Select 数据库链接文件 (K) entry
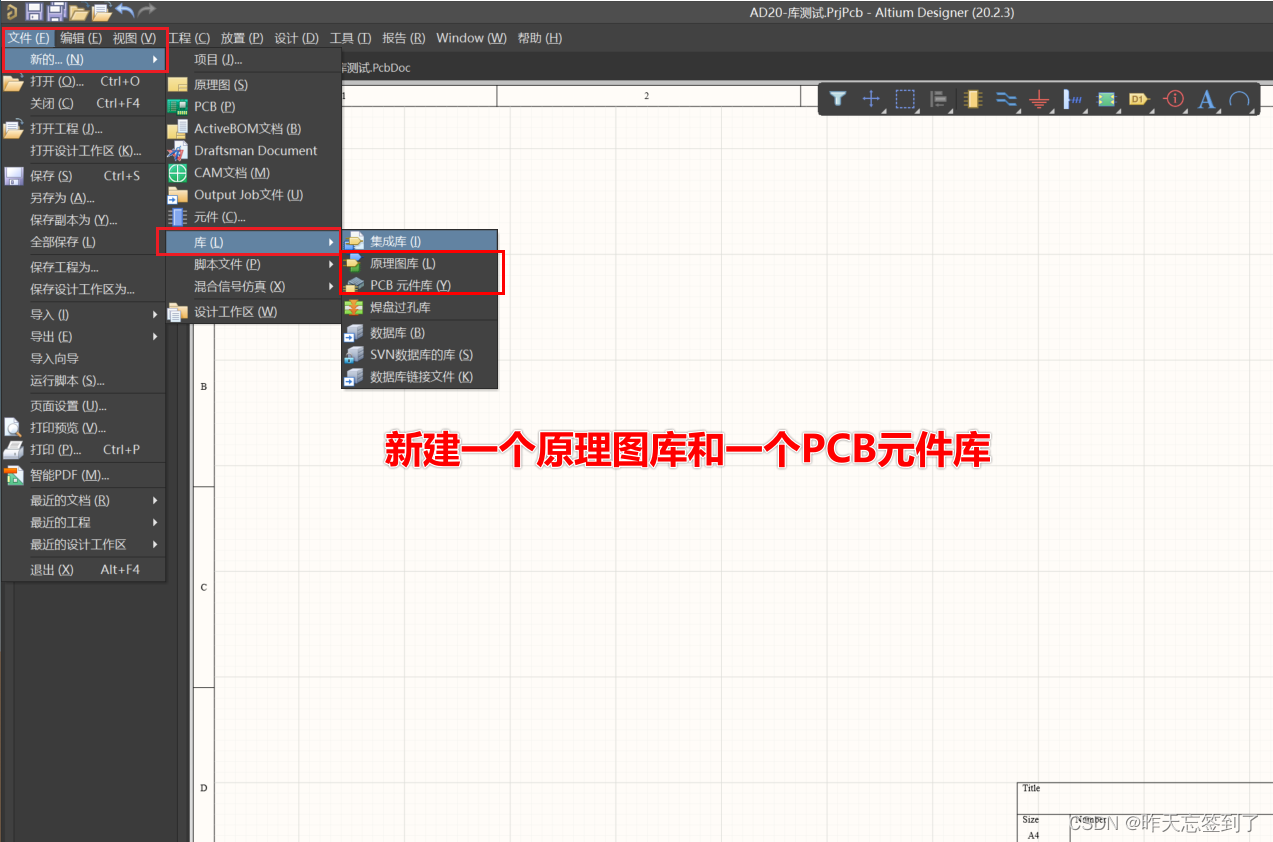Image resolution: width=1273 pixels, height=842 pixels. (x=420, y=377)
